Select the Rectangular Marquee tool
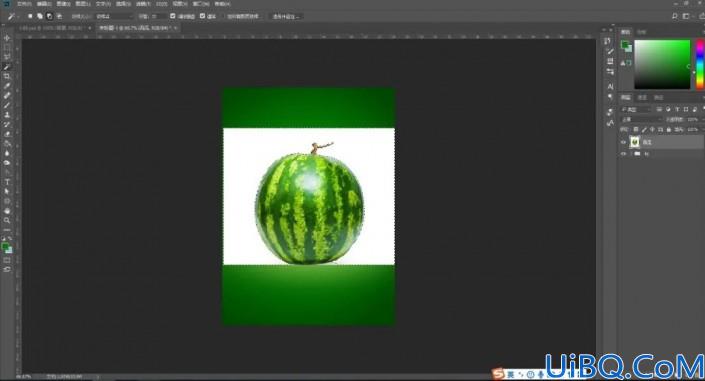Screen dimensions: 705x381 (x=7, y=48)
